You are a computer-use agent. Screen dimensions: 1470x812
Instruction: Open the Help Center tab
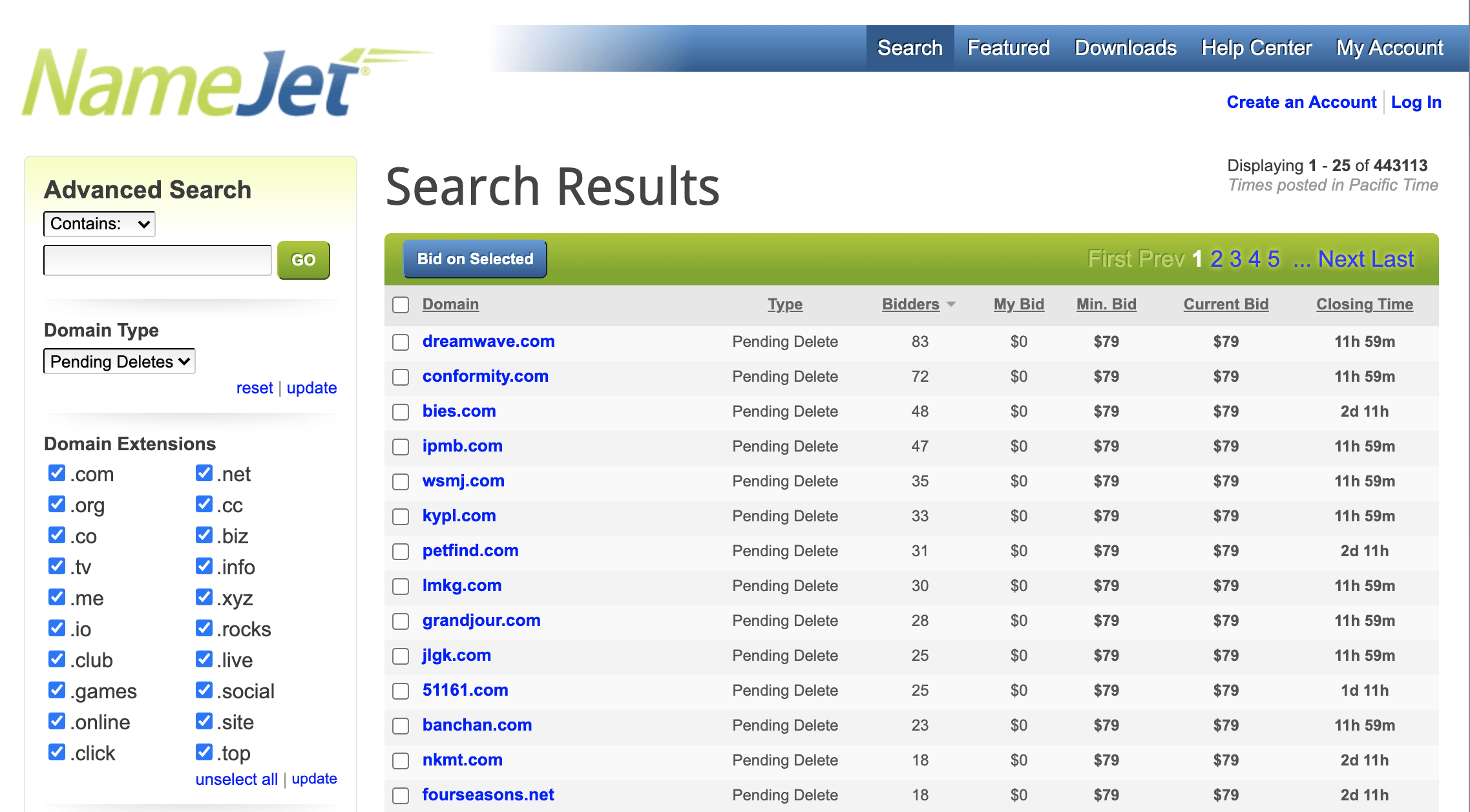point(1256,48)
